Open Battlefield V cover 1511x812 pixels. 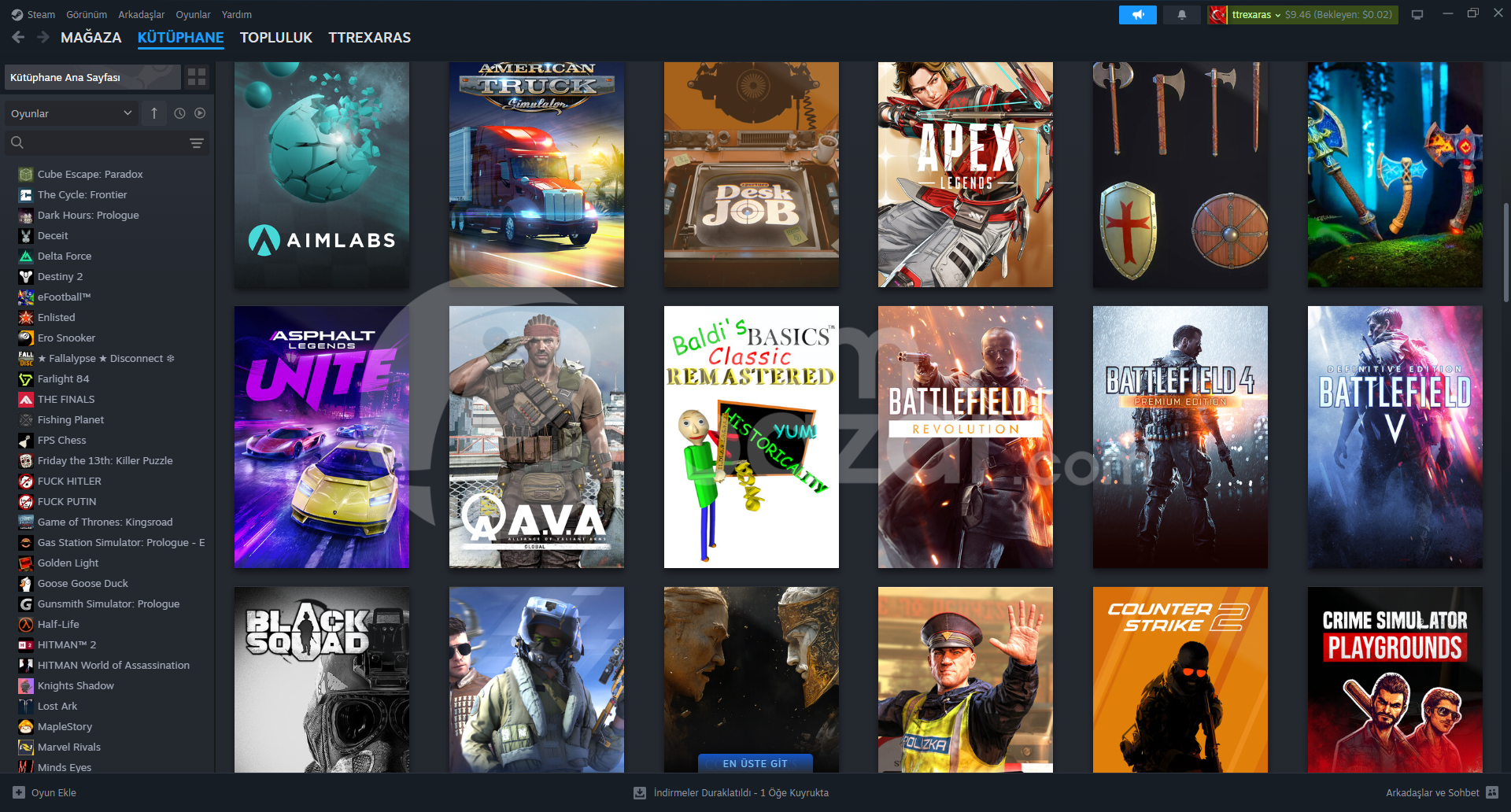pyautogui.click(x=1395, y=437)
